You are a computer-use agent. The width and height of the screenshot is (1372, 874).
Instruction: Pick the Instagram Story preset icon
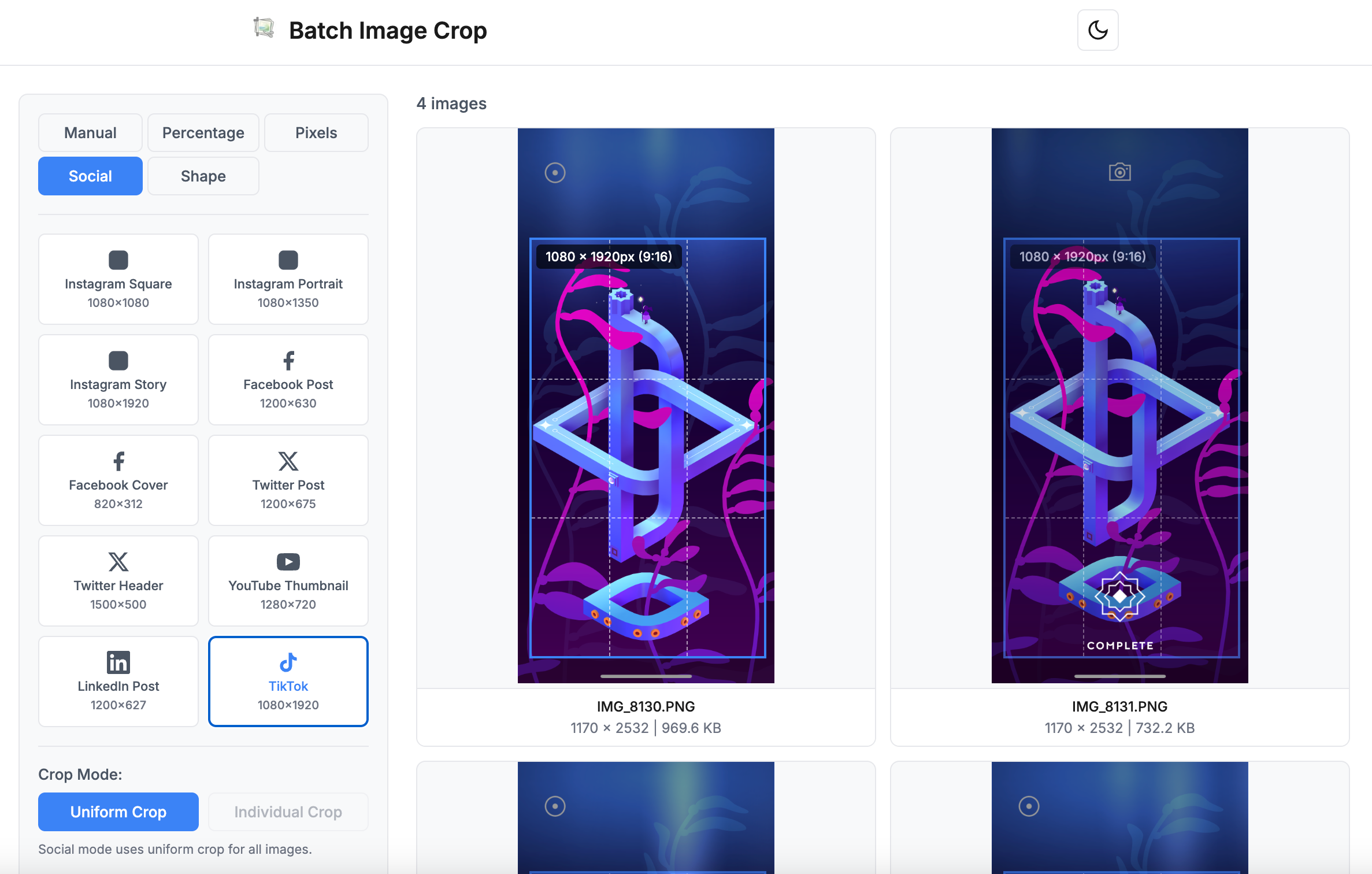pos(118,361)
